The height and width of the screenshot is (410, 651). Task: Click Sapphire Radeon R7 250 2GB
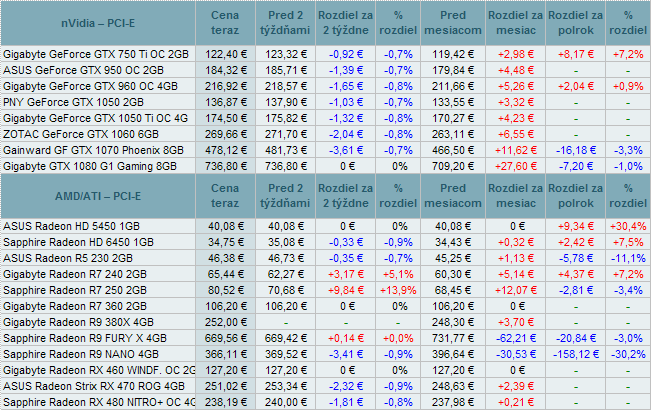75,290
